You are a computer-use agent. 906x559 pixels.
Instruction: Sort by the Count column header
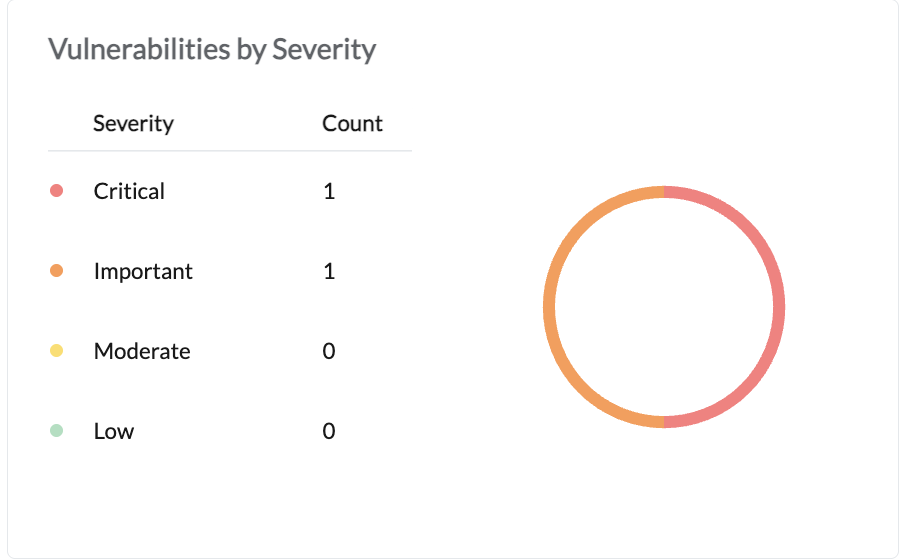click(x=352, y=124)
